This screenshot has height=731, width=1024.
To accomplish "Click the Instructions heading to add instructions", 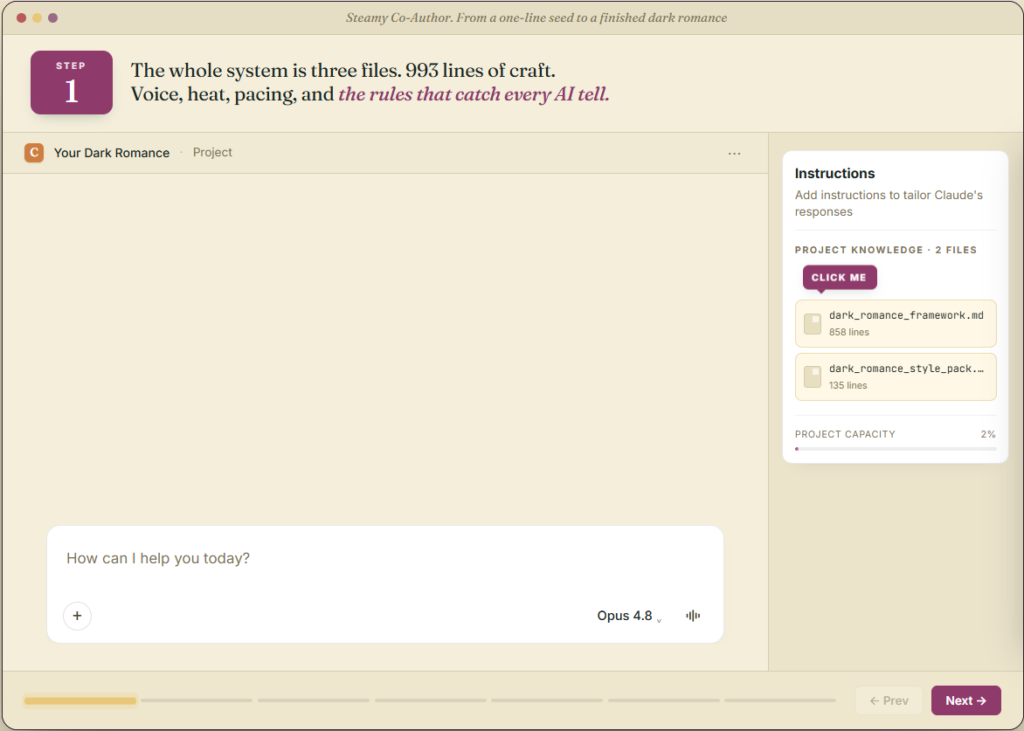I will pos(834,173).
